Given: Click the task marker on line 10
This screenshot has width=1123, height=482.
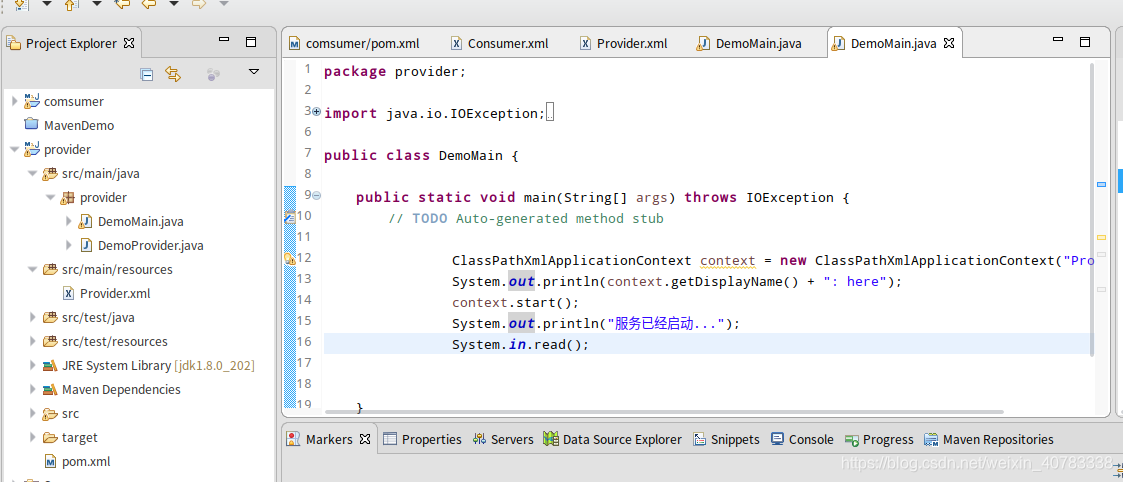Looking at the screenshot, I should 290,216.
